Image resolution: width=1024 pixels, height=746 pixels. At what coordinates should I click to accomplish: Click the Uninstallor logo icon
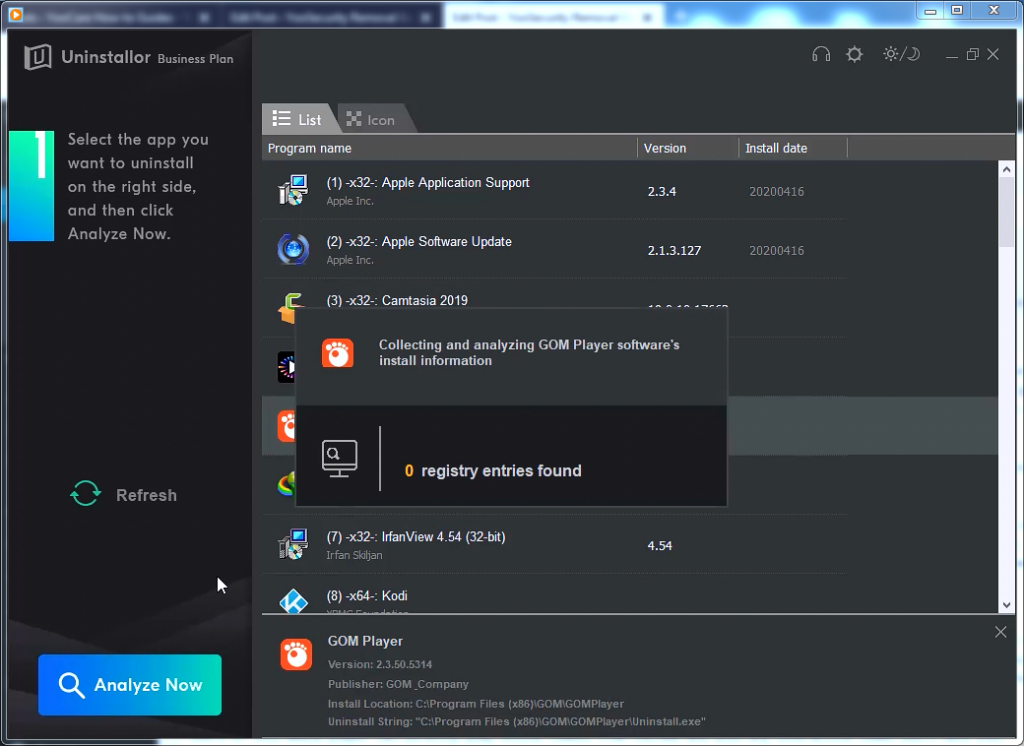(x=37, y=57)
